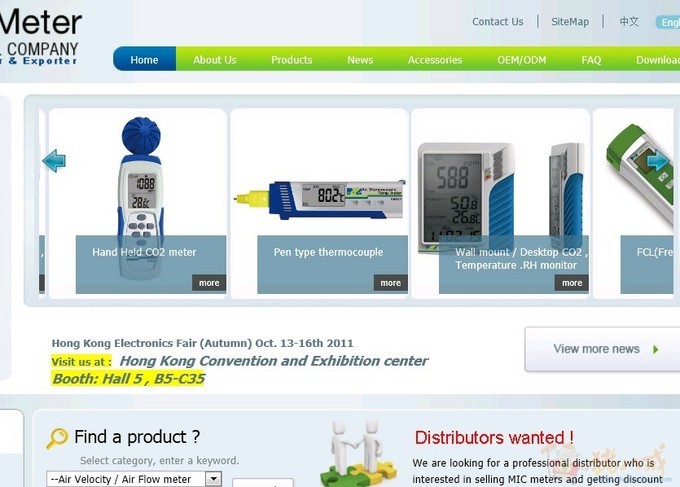The width and height of the screenshot is (680, 487).
Task: Expand the Air Velocity category dropdown arrow
Action: (x=213, y=479)
